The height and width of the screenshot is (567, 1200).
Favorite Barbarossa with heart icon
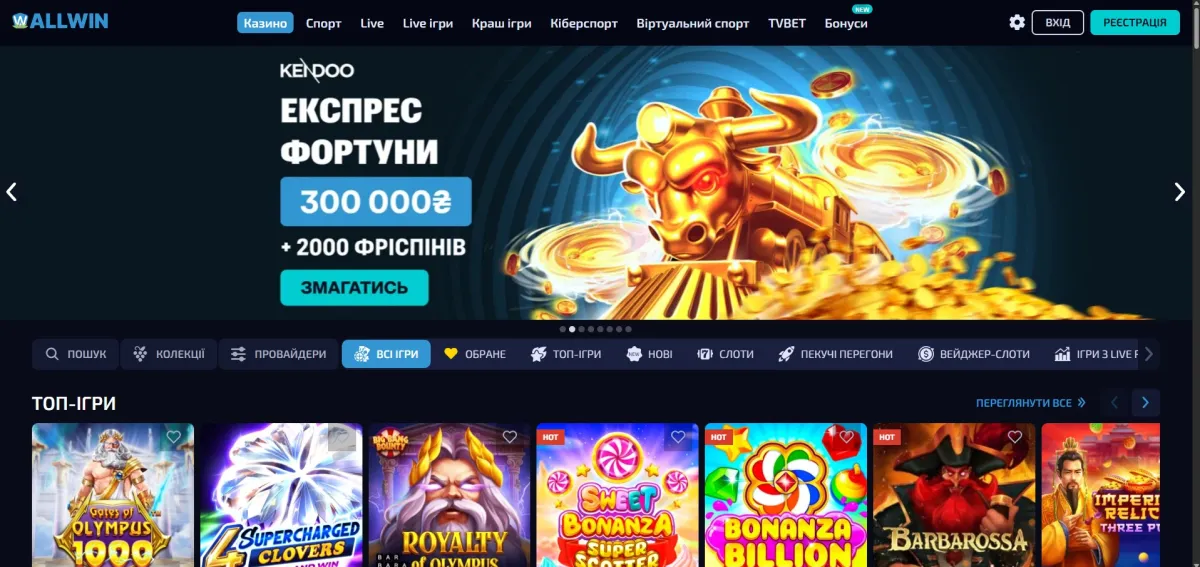click(1015, 437)
